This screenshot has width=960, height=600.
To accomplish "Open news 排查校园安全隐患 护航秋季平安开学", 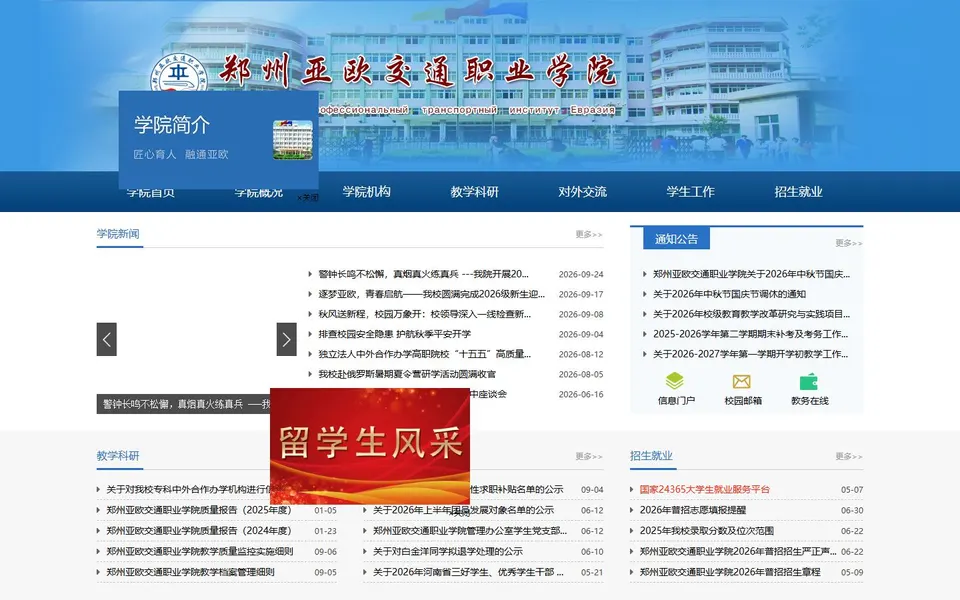I will [x=395, y=334].
